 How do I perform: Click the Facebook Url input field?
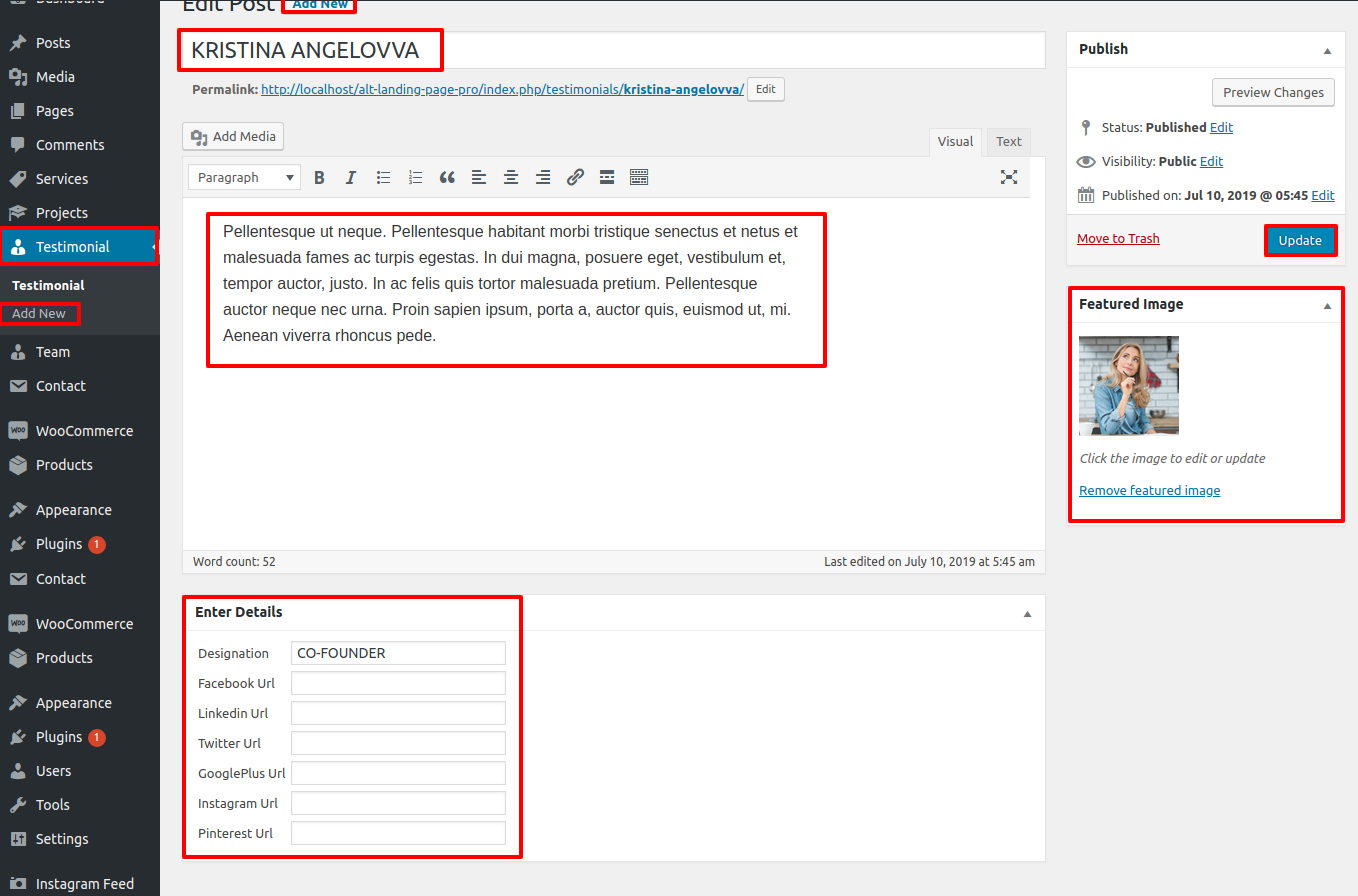398,684
